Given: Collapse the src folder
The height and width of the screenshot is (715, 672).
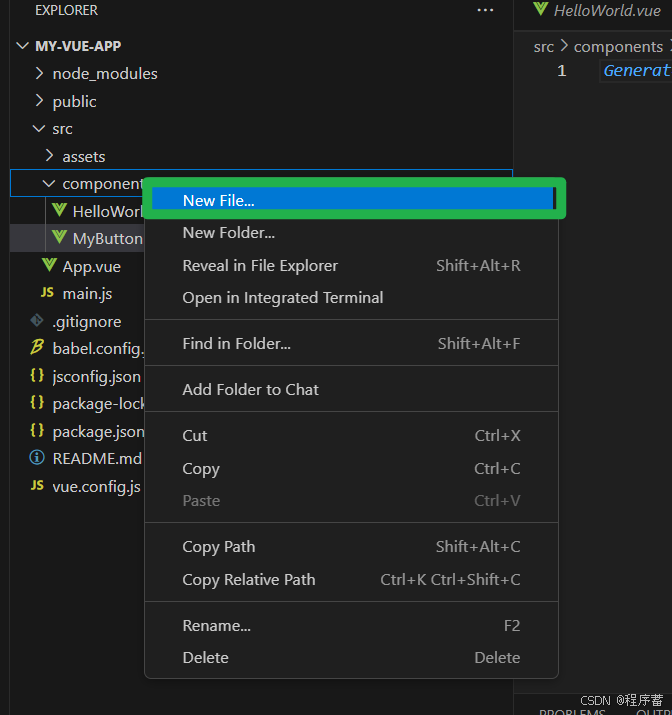Looking at the screenshot, I should coord(40,128).
